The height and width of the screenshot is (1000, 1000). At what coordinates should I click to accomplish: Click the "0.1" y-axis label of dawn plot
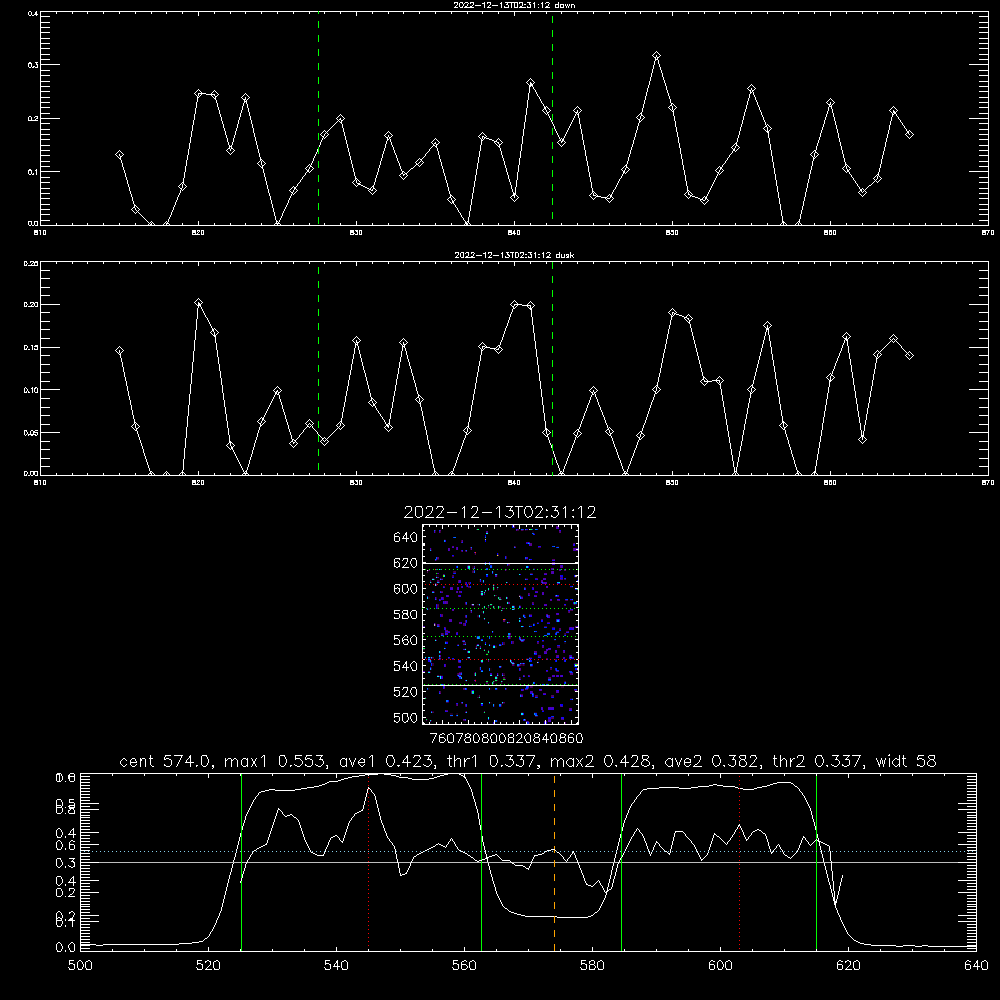[31, 172]
